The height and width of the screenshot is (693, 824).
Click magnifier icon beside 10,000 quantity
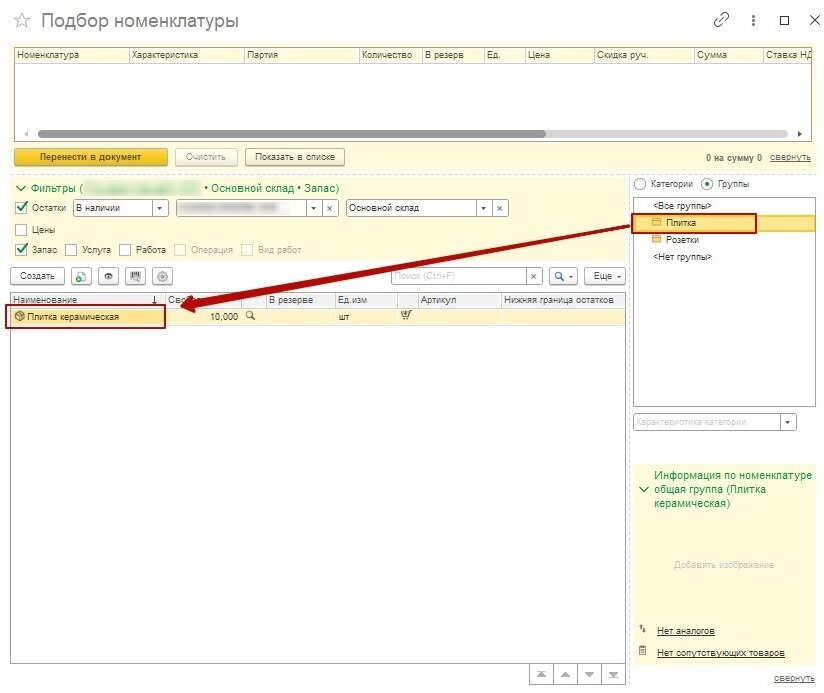[251, 316]
